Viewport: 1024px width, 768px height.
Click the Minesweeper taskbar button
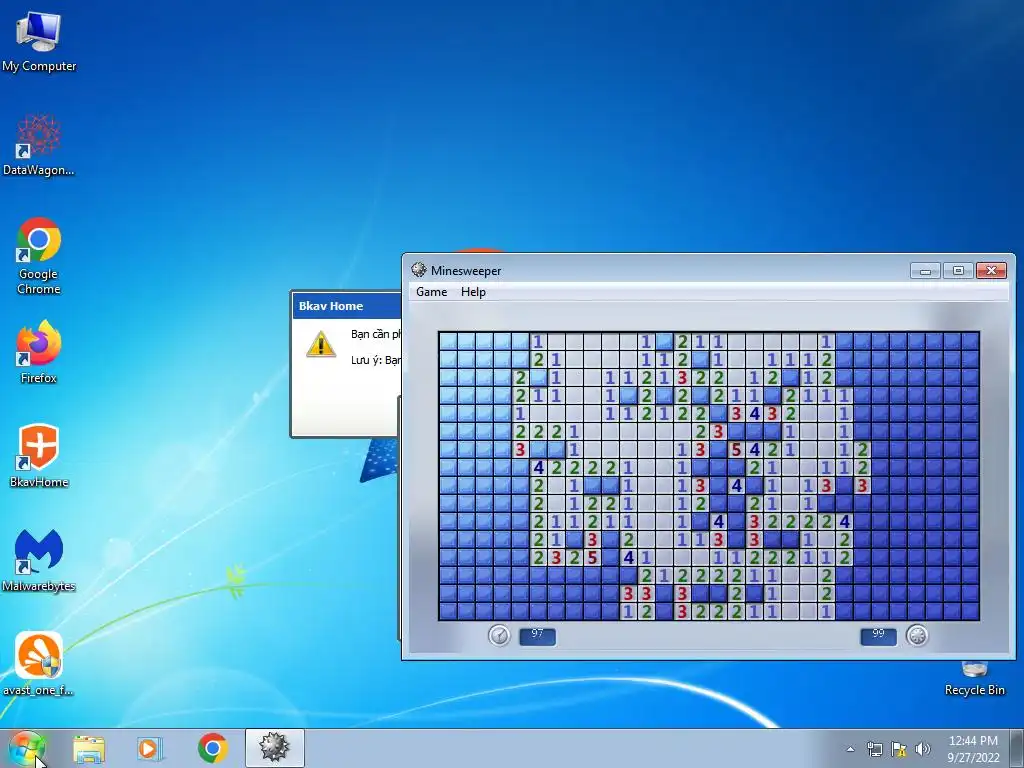[x=274, y=748]
